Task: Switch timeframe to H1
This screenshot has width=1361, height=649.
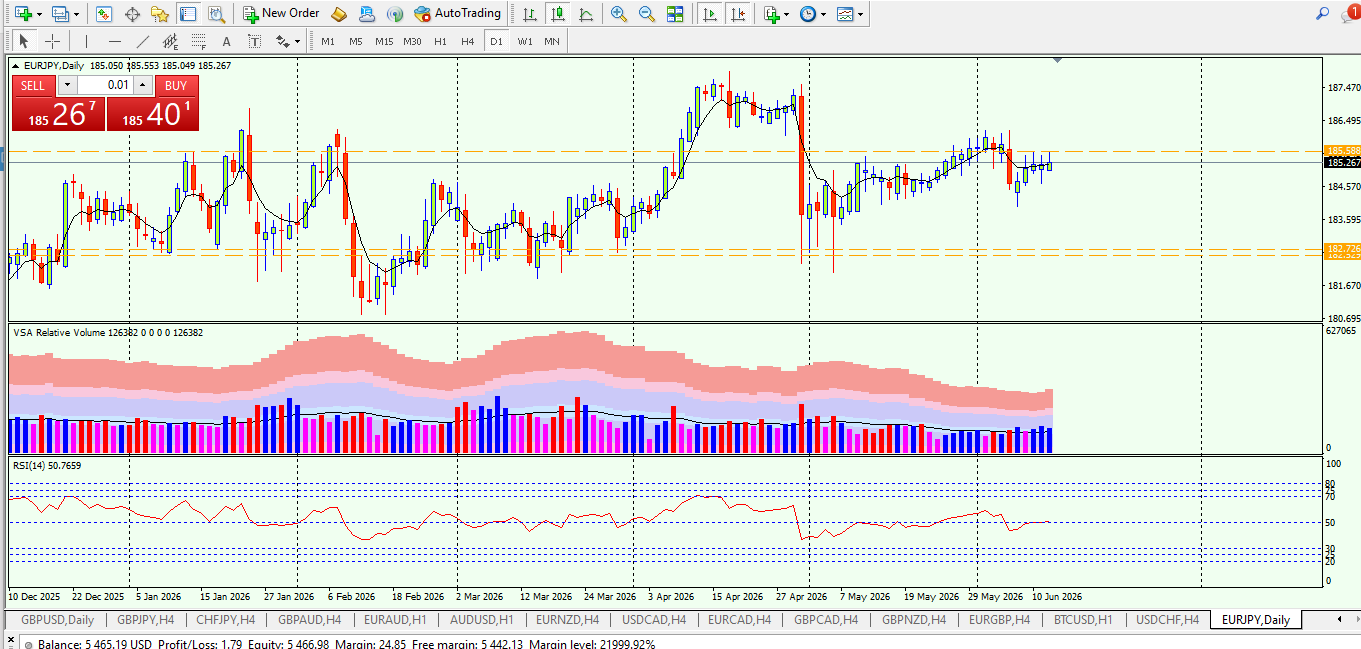Action: pyautogui.click(x=440, y=41)
